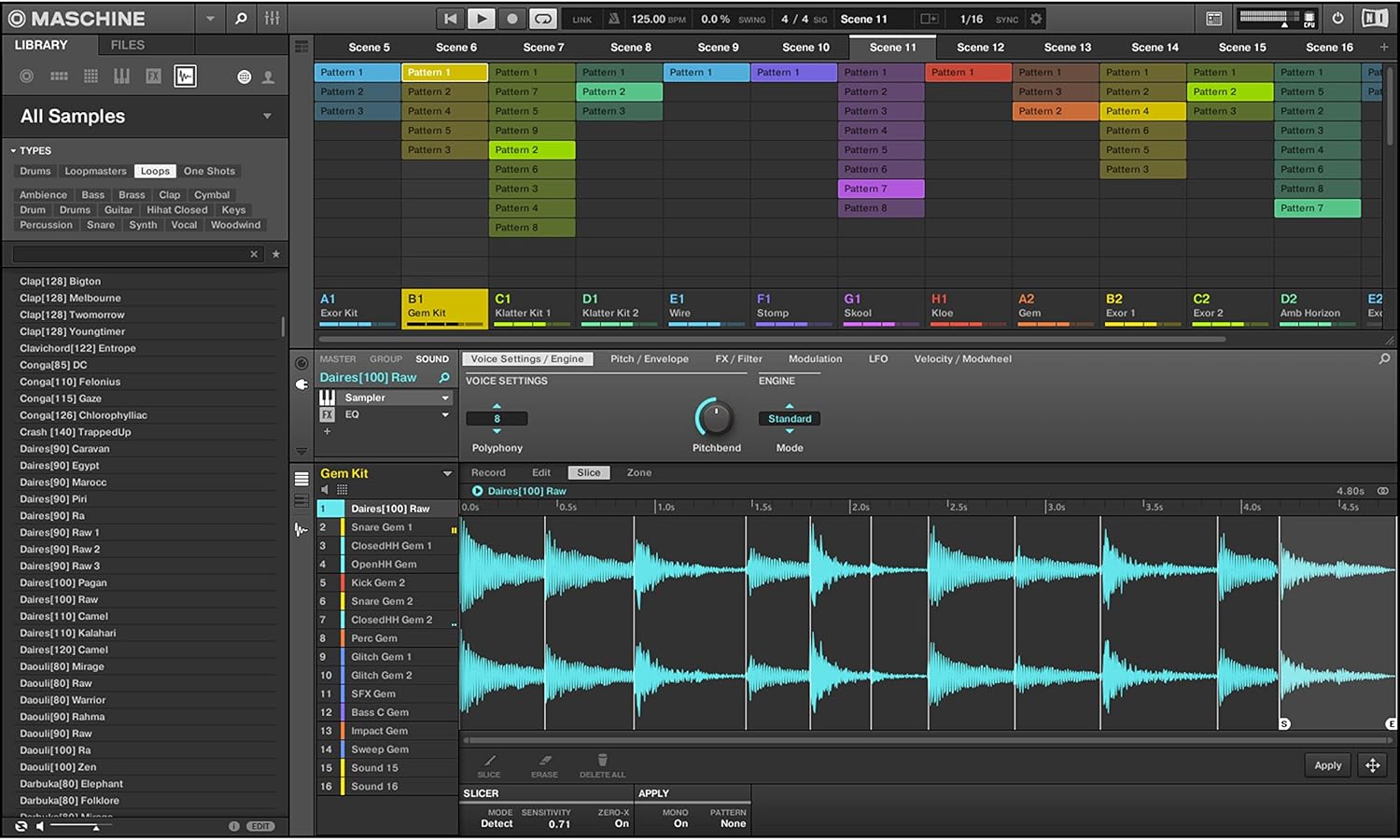Collapse the TYPES filter section

(x=11, y=150)
